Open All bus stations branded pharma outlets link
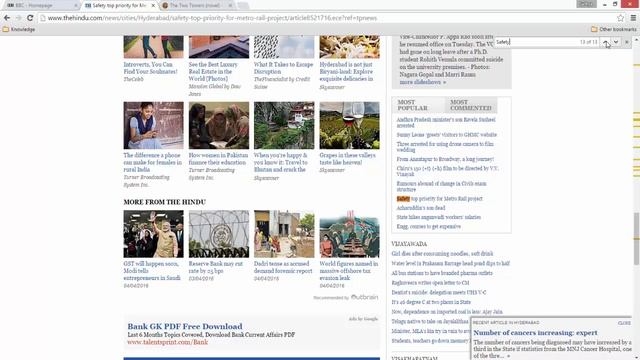640x360 pixels. click(442, 273)
